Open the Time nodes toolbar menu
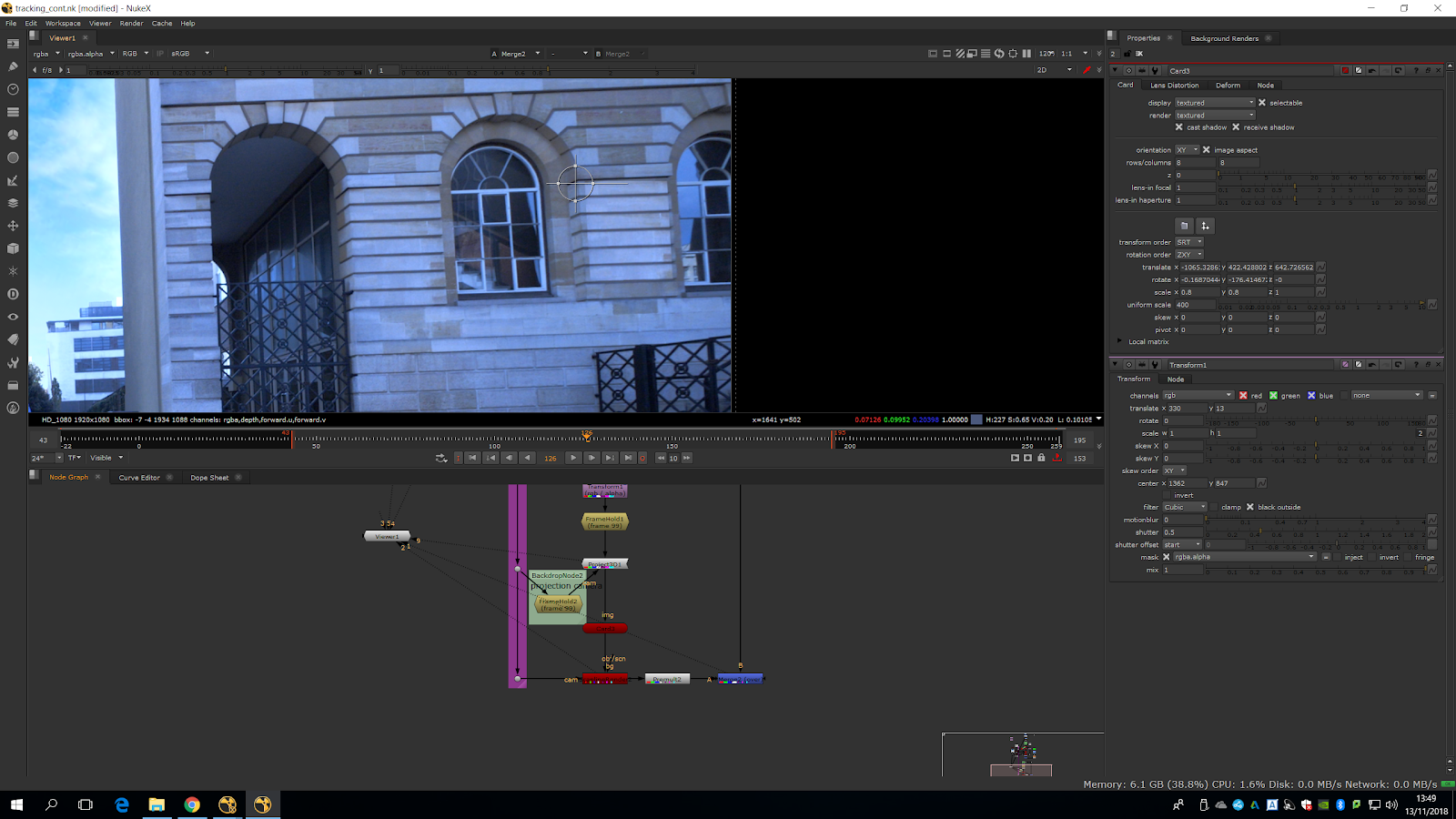 13,89
